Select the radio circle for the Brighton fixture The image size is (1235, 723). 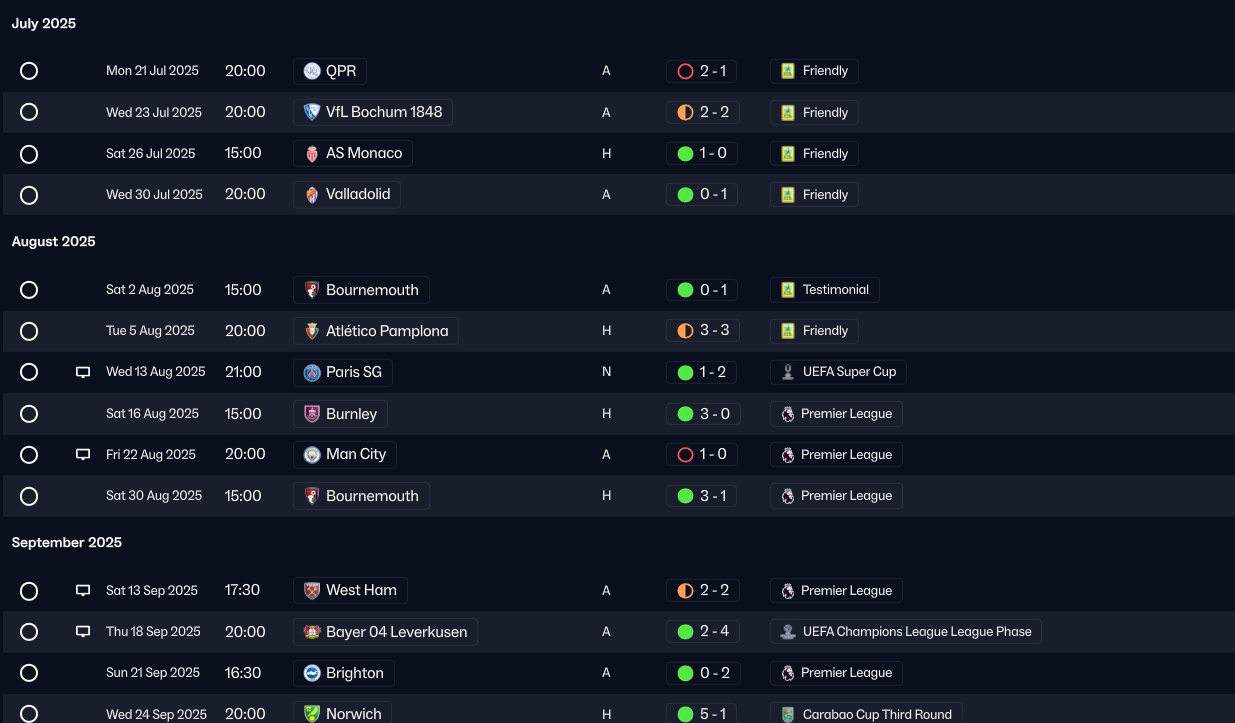29,673
